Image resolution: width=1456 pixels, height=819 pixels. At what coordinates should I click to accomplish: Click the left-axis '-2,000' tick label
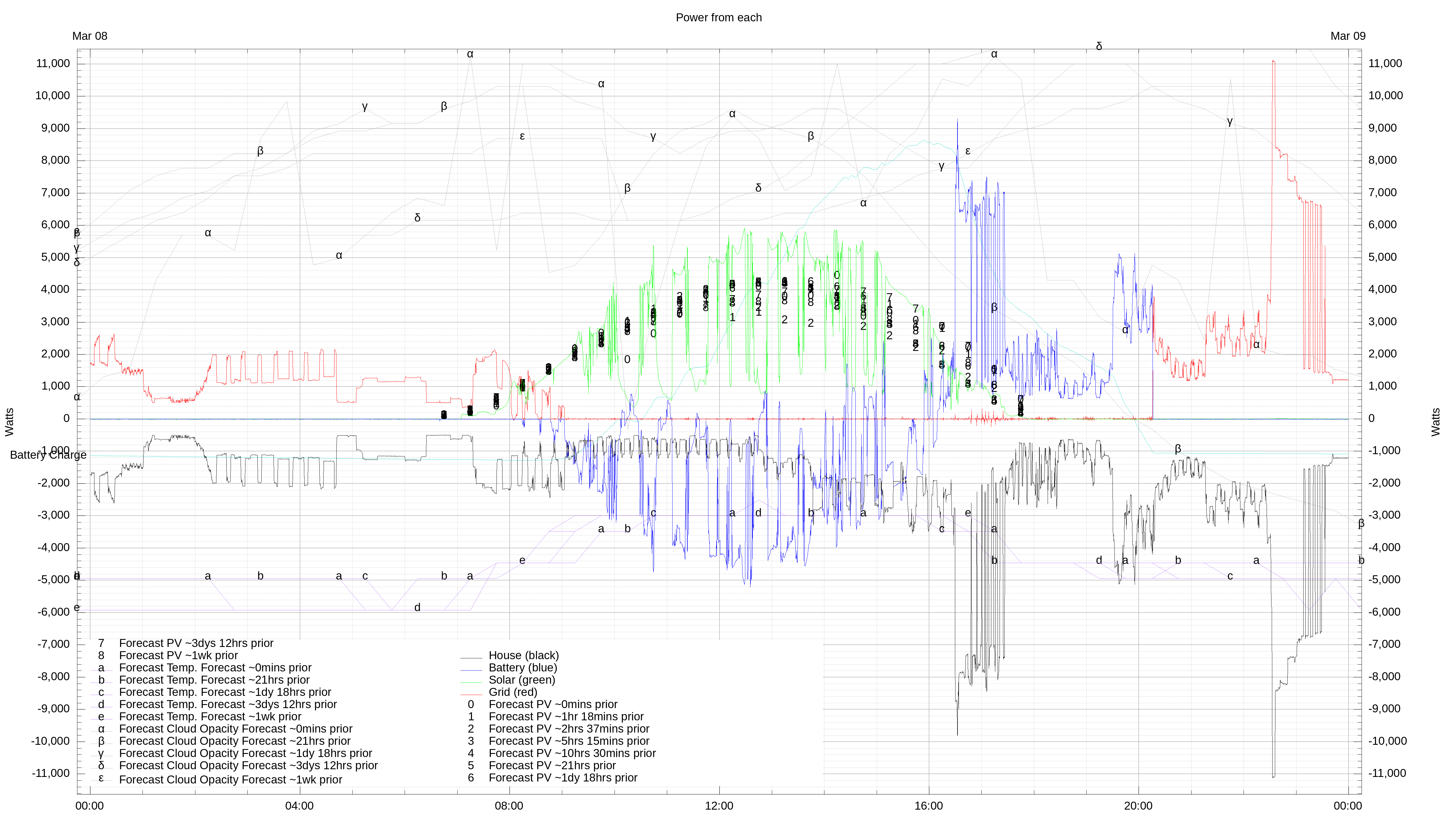(x=54, y=483)
